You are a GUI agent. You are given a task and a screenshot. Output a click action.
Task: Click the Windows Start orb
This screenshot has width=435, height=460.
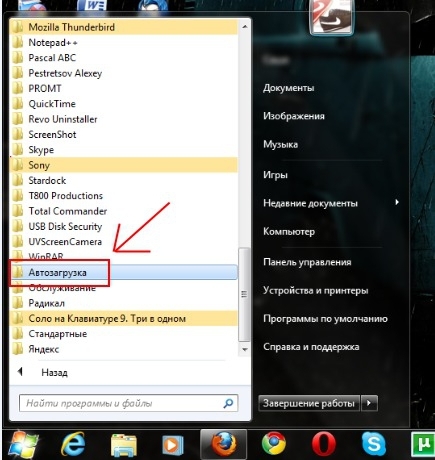[23, 445]
